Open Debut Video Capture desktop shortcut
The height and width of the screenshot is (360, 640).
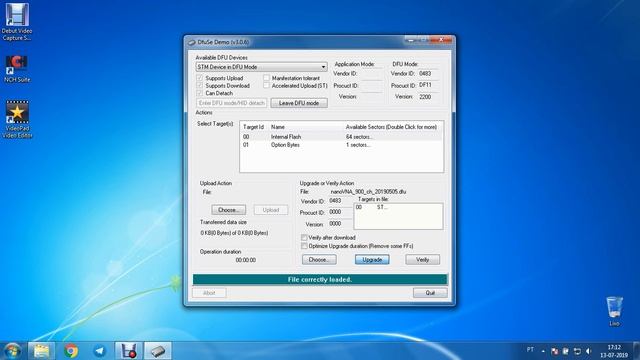click(x=17, y=22)
